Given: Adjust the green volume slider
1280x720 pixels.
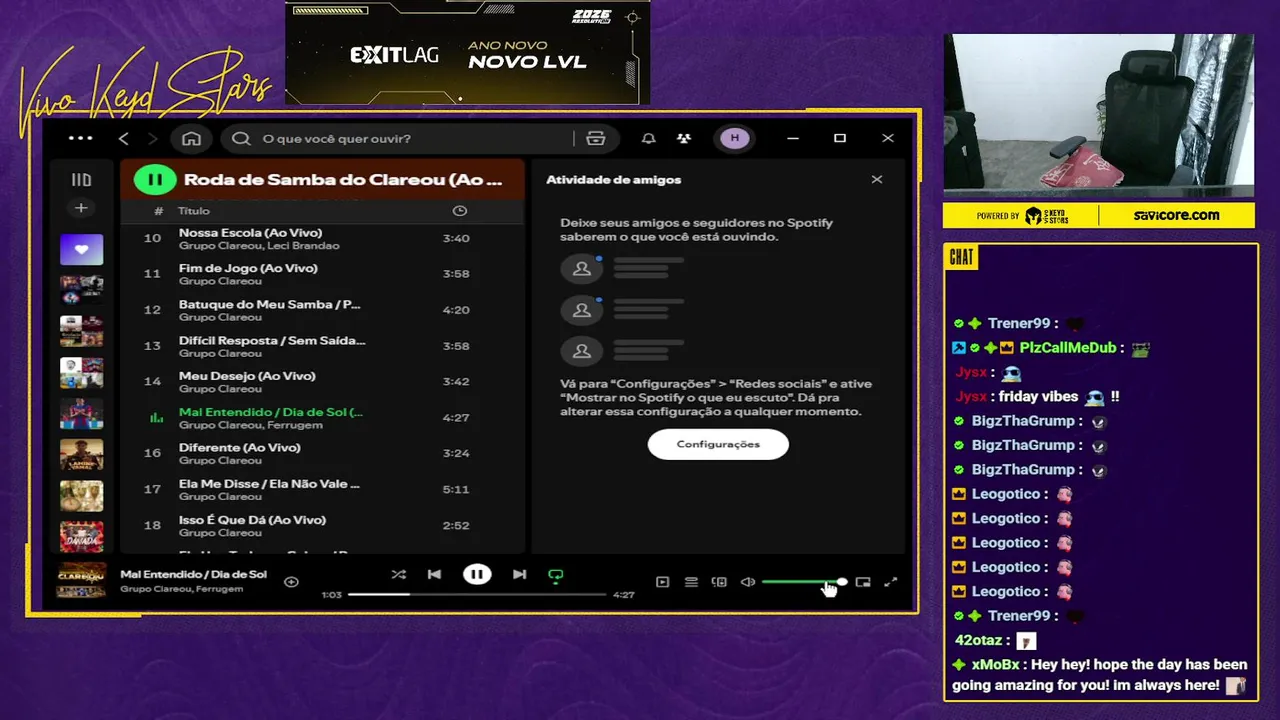Looking at the screenshot, I should click(x=803, y=581).
